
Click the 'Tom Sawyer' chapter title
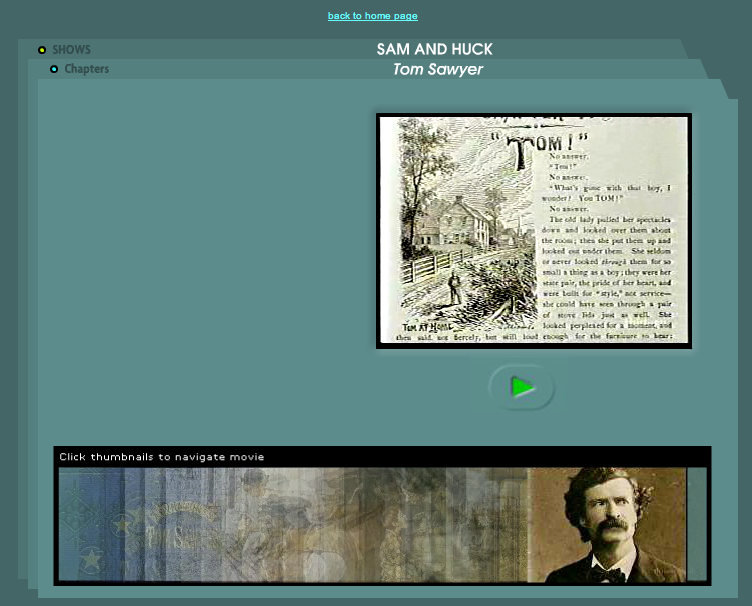pyautogui.click(x=438, y=70)
